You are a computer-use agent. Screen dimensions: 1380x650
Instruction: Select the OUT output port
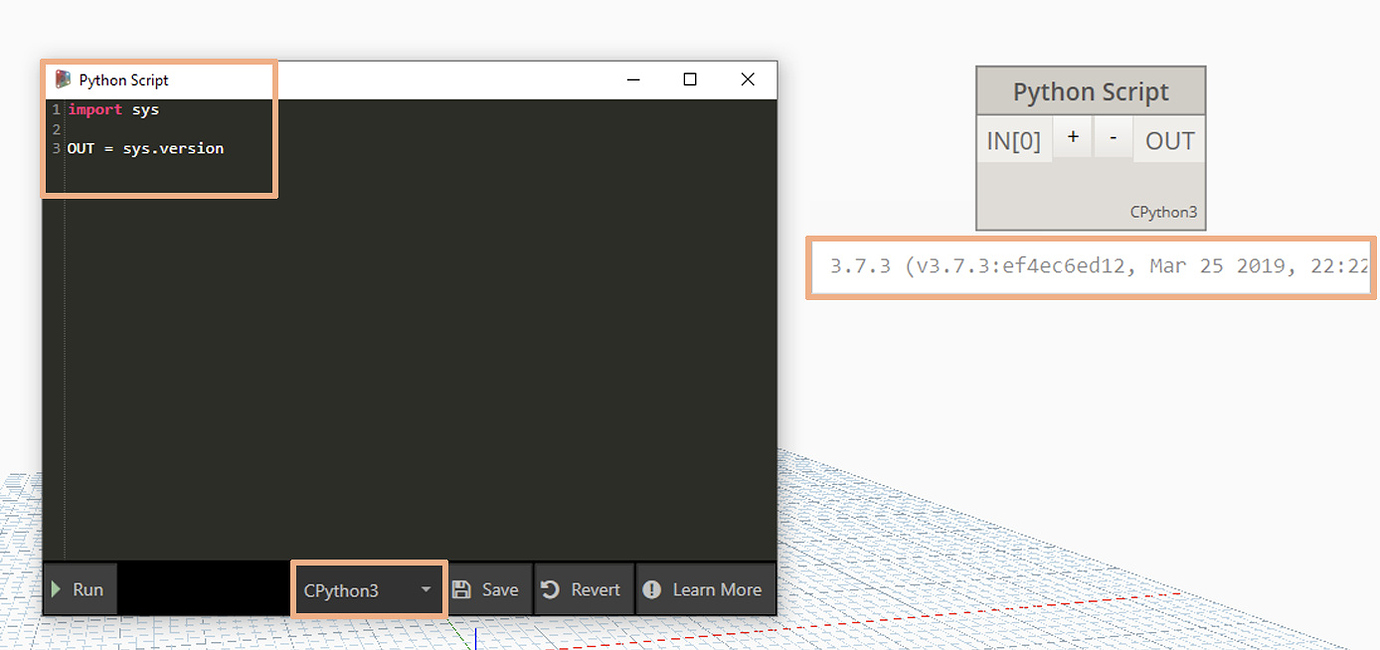(x=1168, y=140)
